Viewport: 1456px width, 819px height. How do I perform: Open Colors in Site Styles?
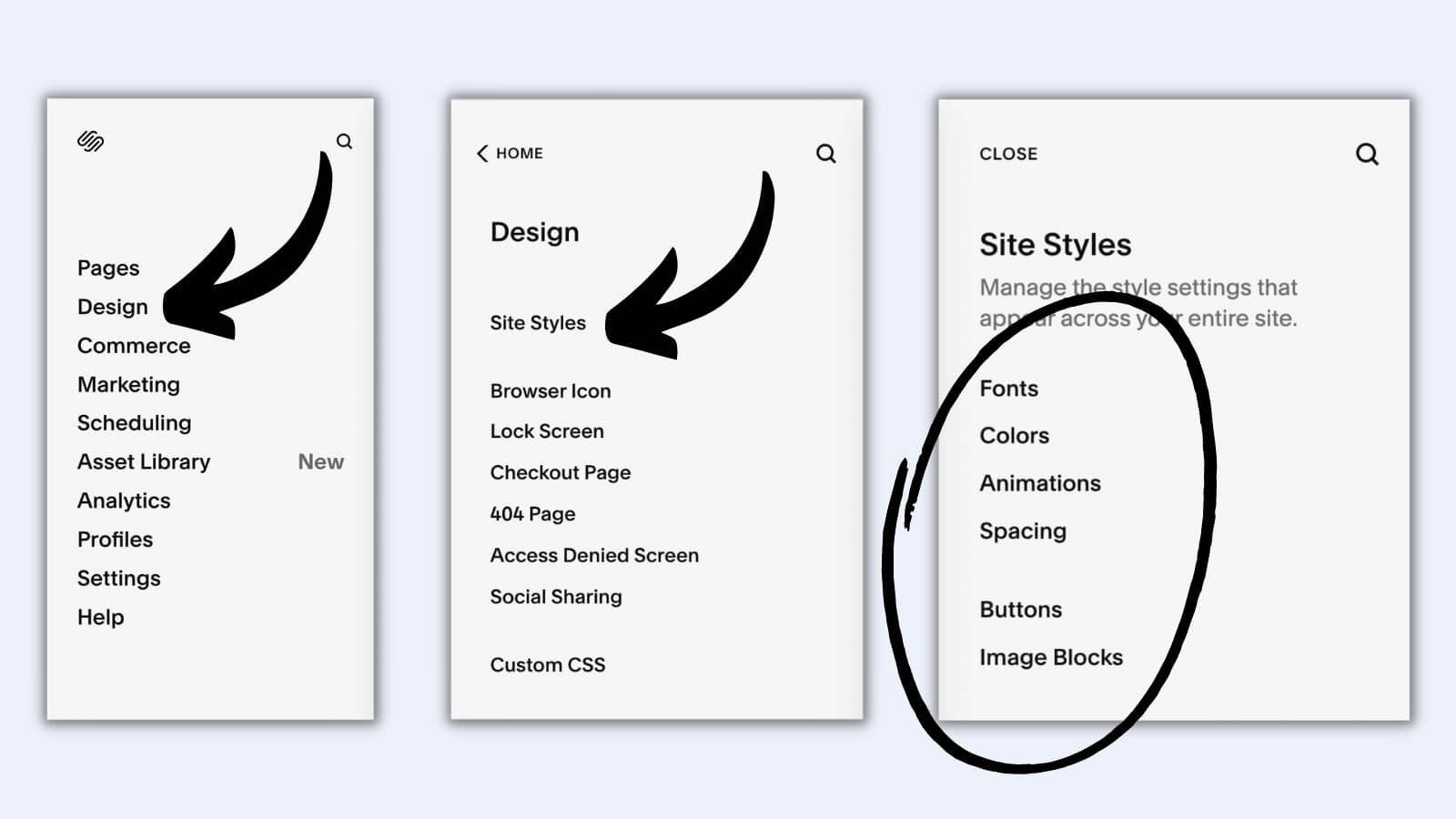(1015, 436)
